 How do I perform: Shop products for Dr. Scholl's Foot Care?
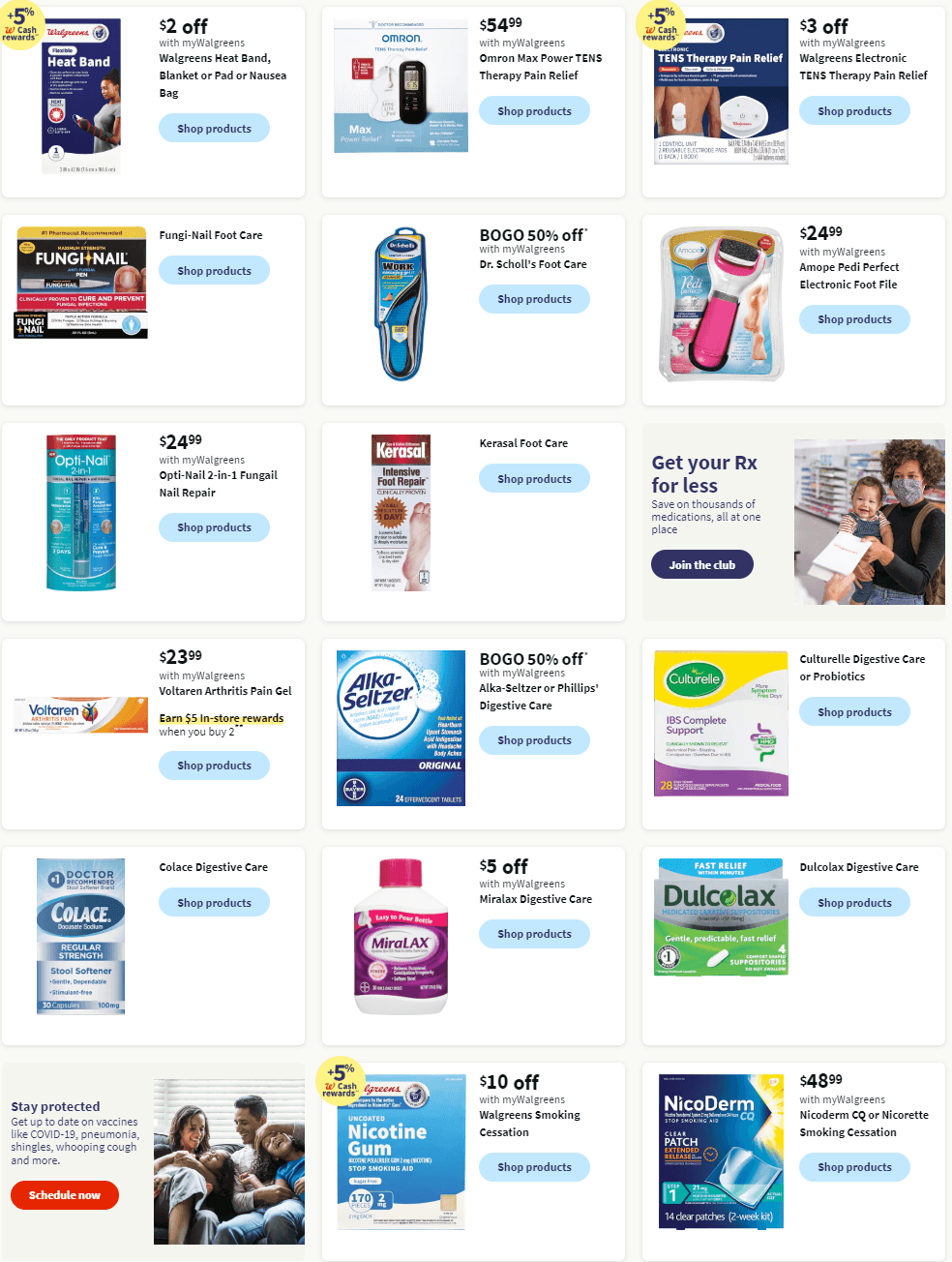(534, 299)
